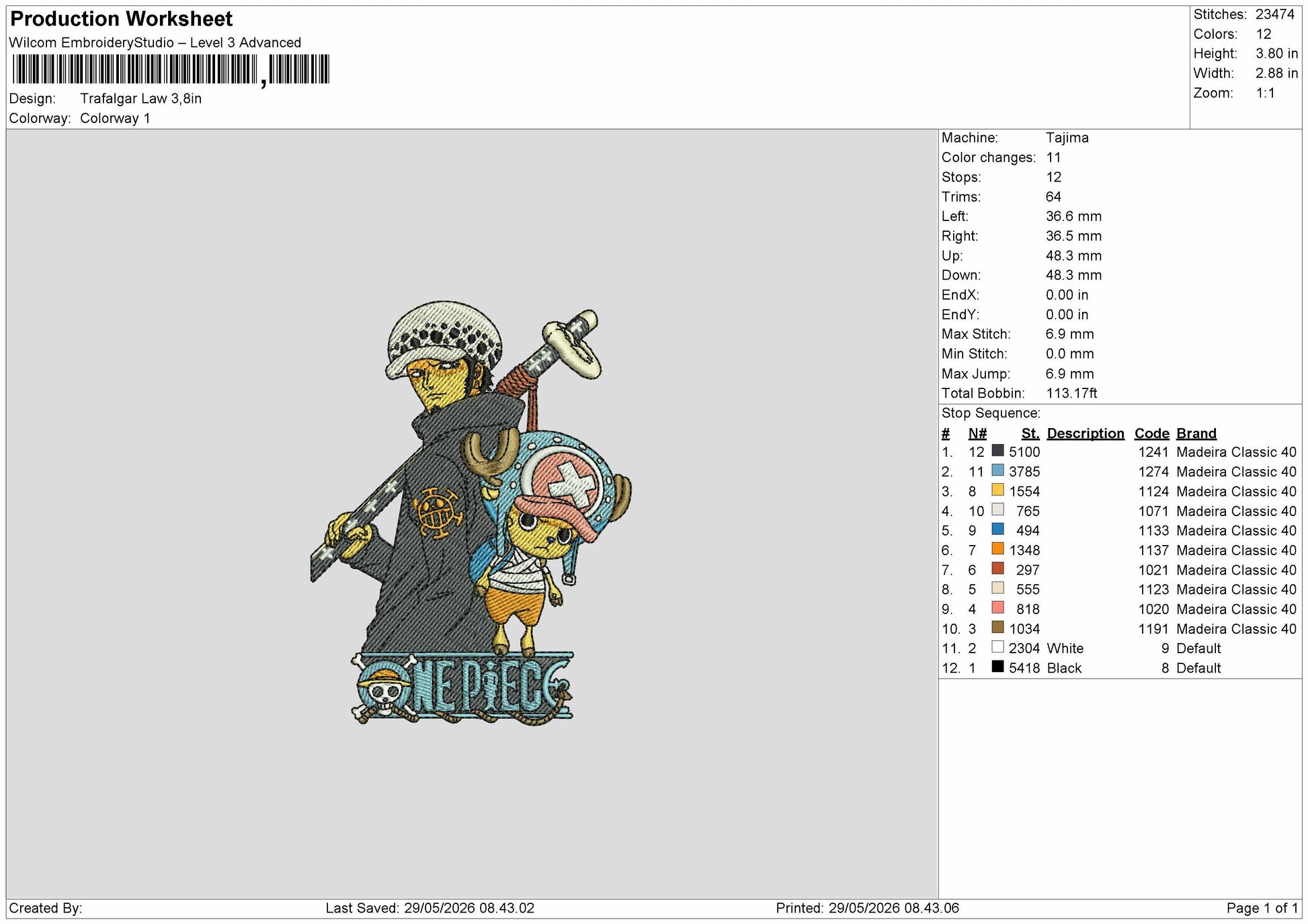Click the barcode under the Wilcom heading
1308x924 pixels.
point(171,70)
